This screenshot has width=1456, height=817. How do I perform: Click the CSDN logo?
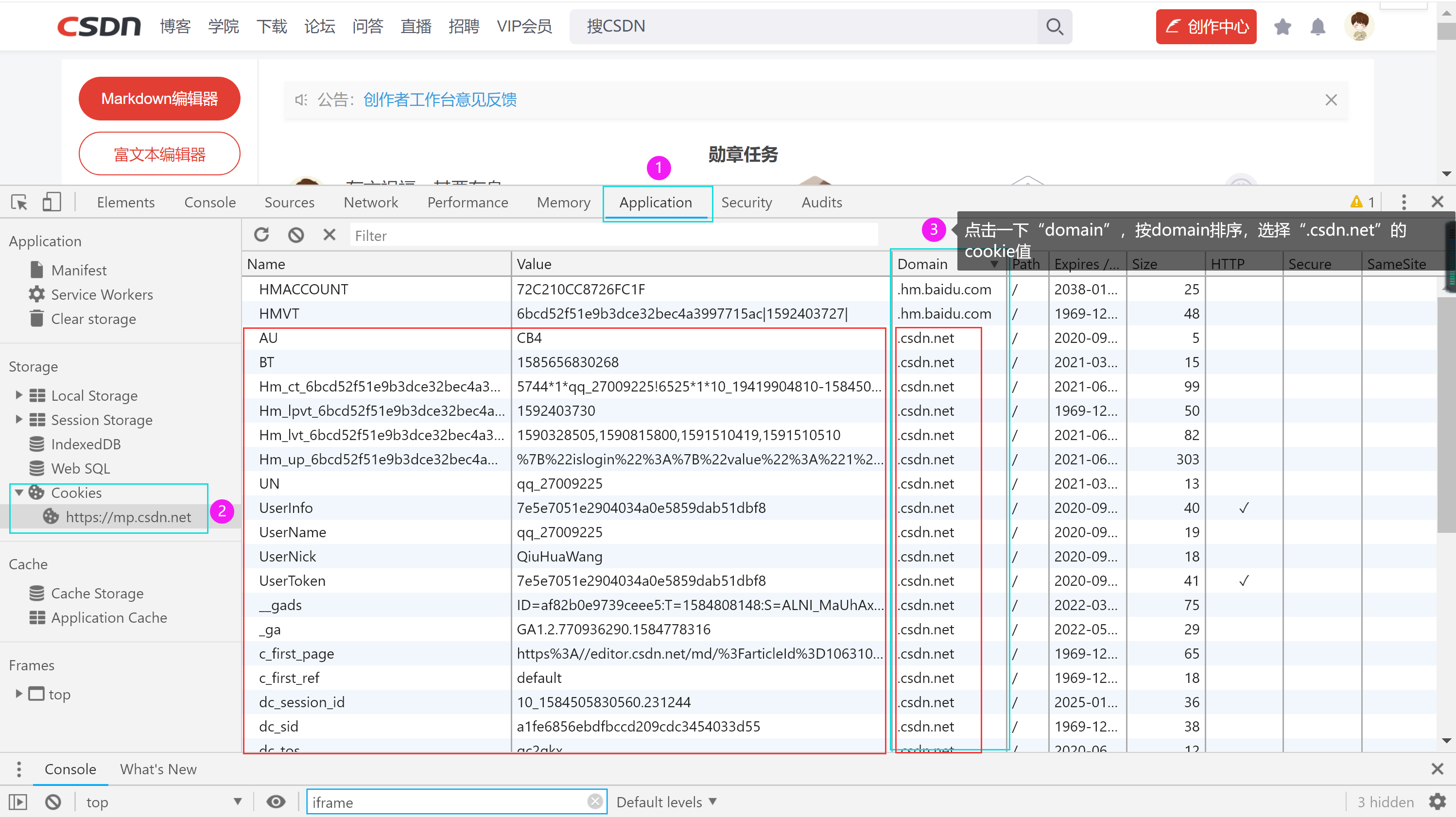pyautogui.click(x=99, y=27)
